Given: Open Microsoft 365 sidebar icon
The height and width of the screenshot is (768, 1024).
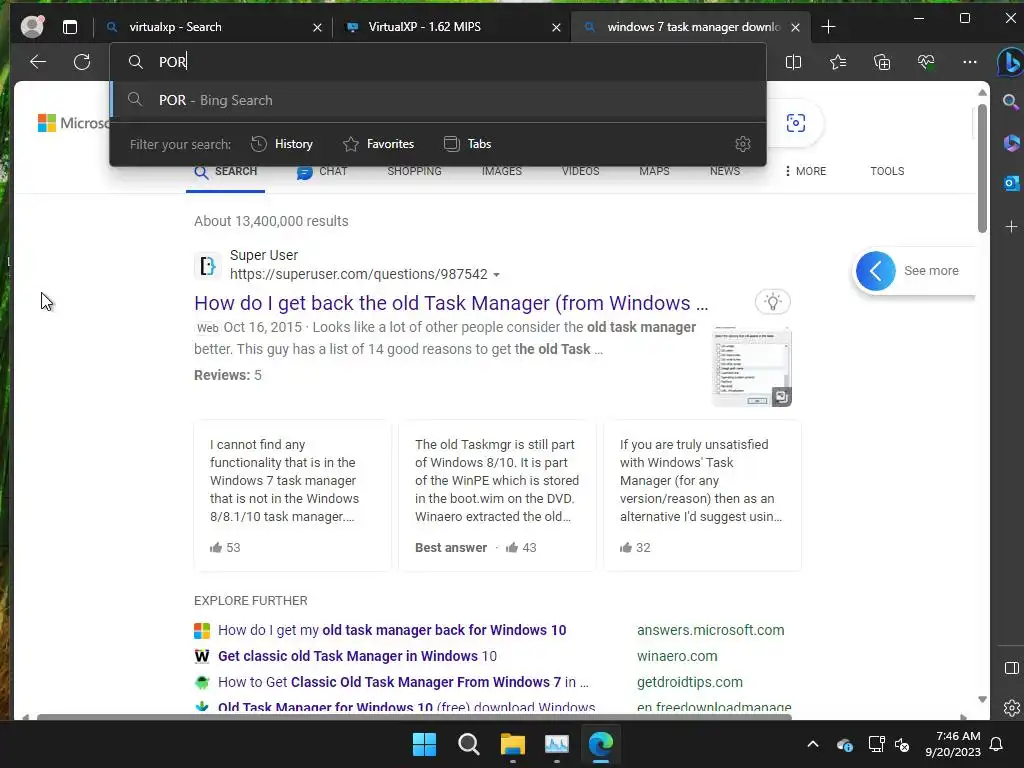Looking at the screenshot, I should tap(1011, 142).
